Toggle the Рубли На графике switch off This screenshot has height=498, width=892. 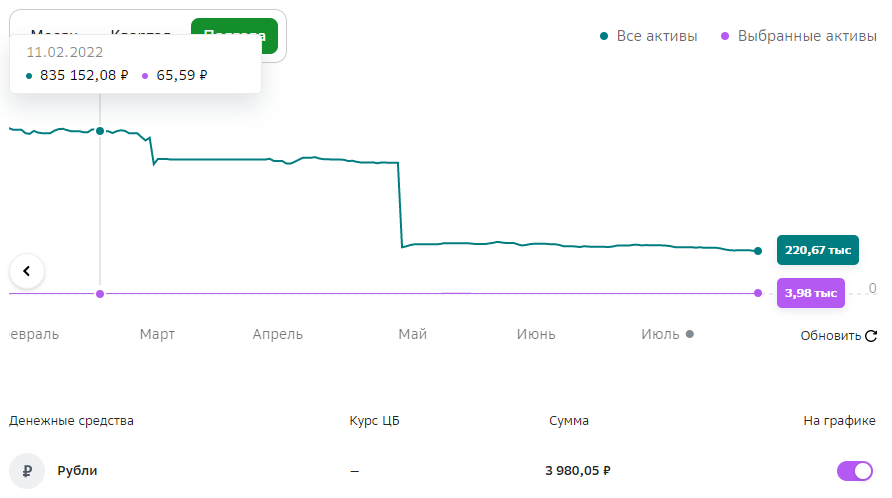[854, 471]
